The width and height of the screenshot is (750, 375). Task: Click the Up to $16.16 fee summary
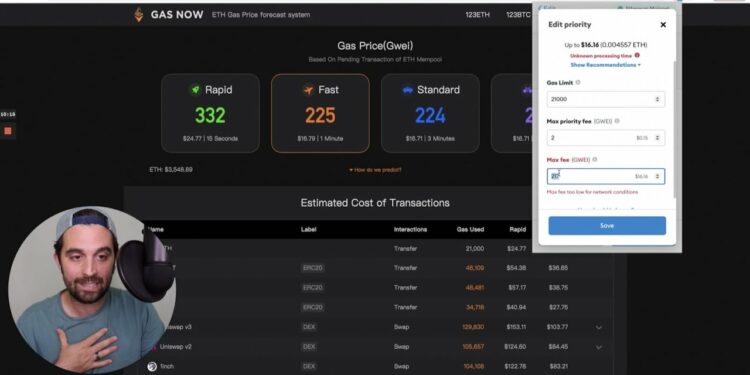pos(606,45)
